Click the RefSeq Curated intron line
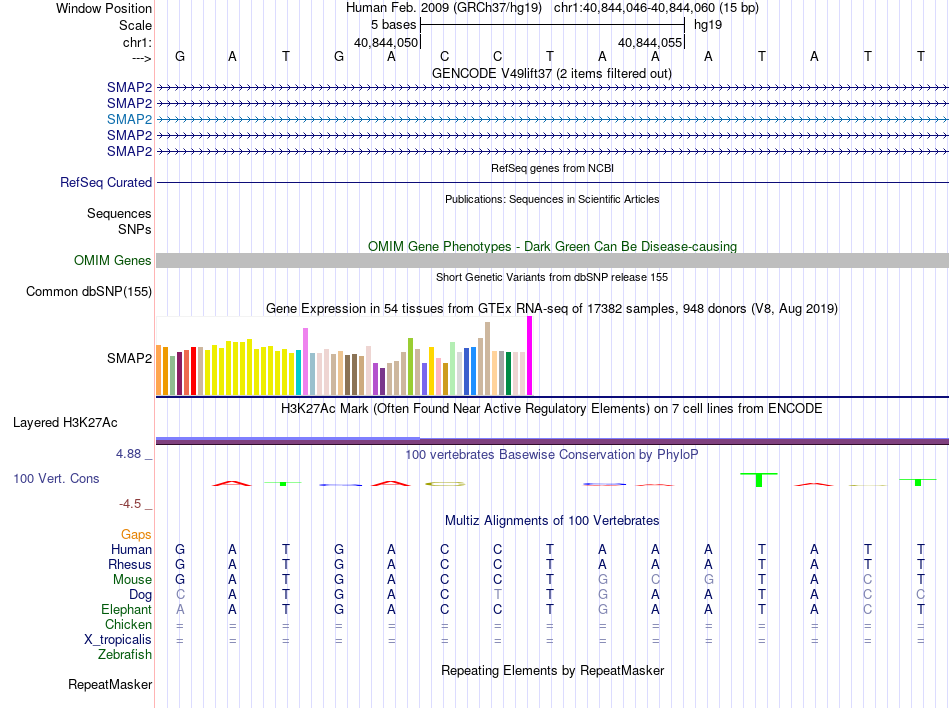The width and height of the screenshot is (950, 708). (552, 182)
